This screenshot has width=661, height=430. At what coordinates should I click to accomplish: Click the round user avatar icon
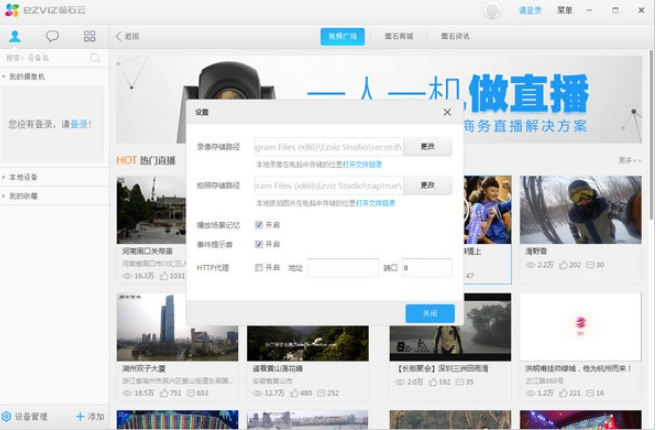[492, 11]
